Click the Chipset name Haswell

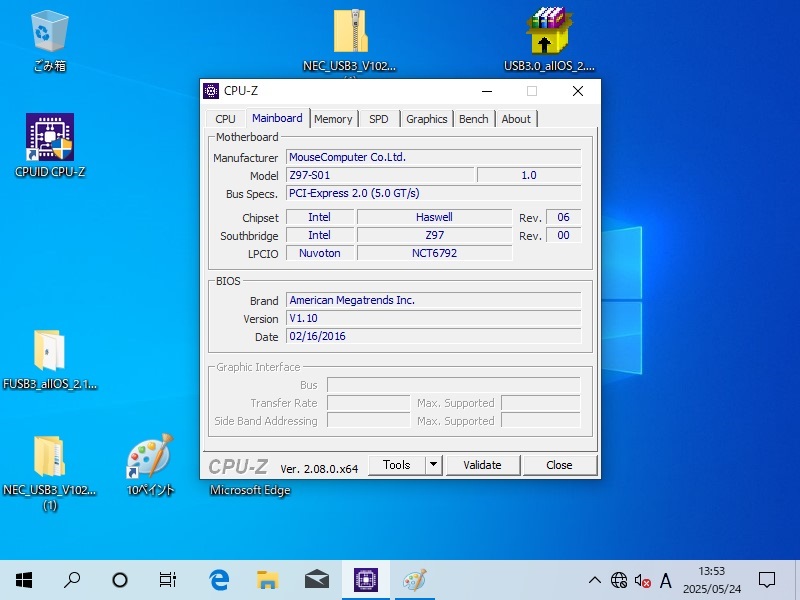click(434, 217)
